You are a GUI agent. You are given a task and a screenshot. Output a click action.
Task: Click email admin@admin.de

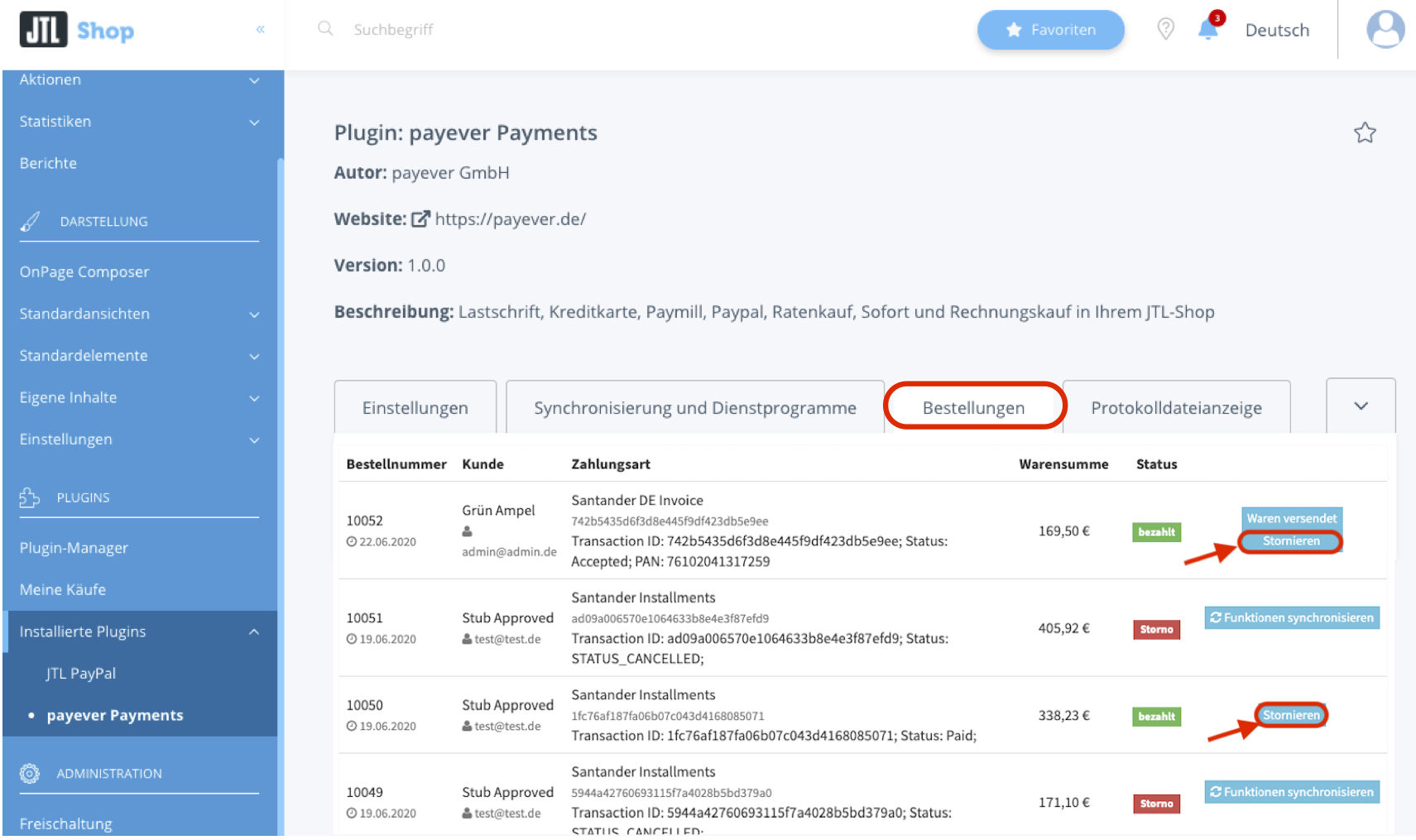[509, 552]
